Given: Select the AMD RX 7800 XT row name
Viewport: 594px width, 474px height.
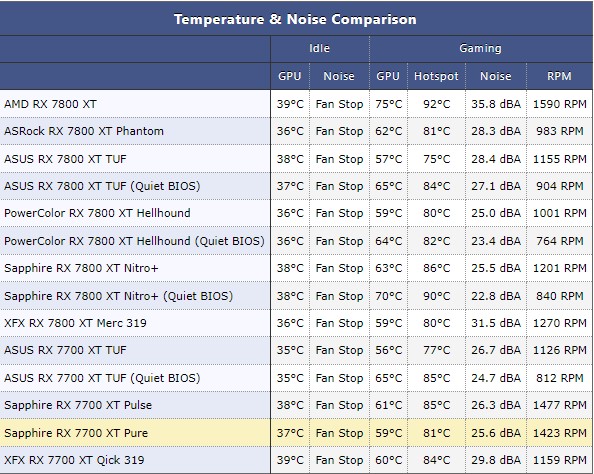Looking at the screenshot, I should (50, 104).
